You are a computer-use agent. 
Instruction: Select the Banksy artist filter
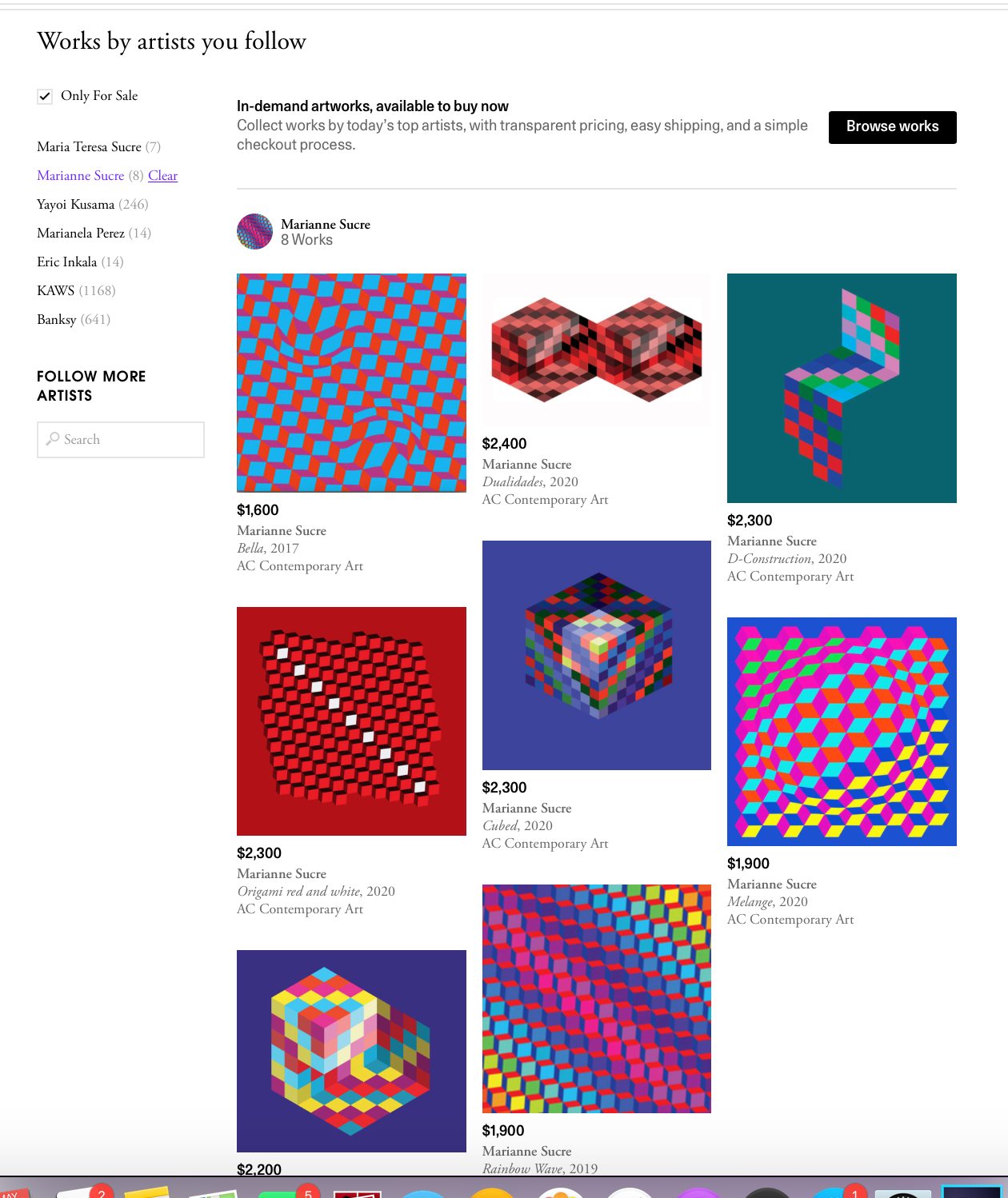tap(57, 319)
